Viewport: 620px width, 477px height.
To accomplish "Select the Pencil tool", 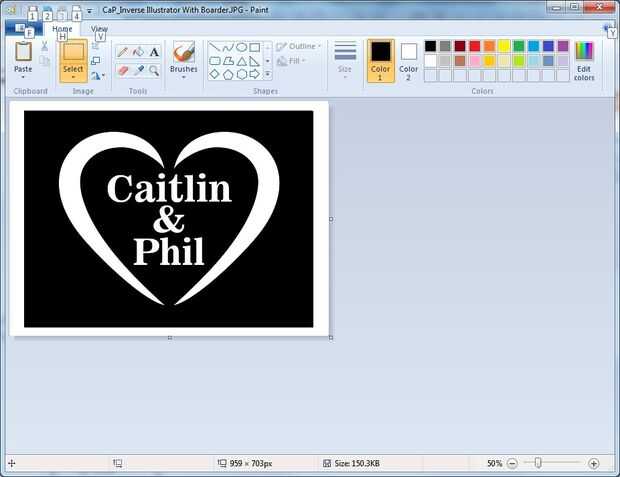I will pos(123,52).
